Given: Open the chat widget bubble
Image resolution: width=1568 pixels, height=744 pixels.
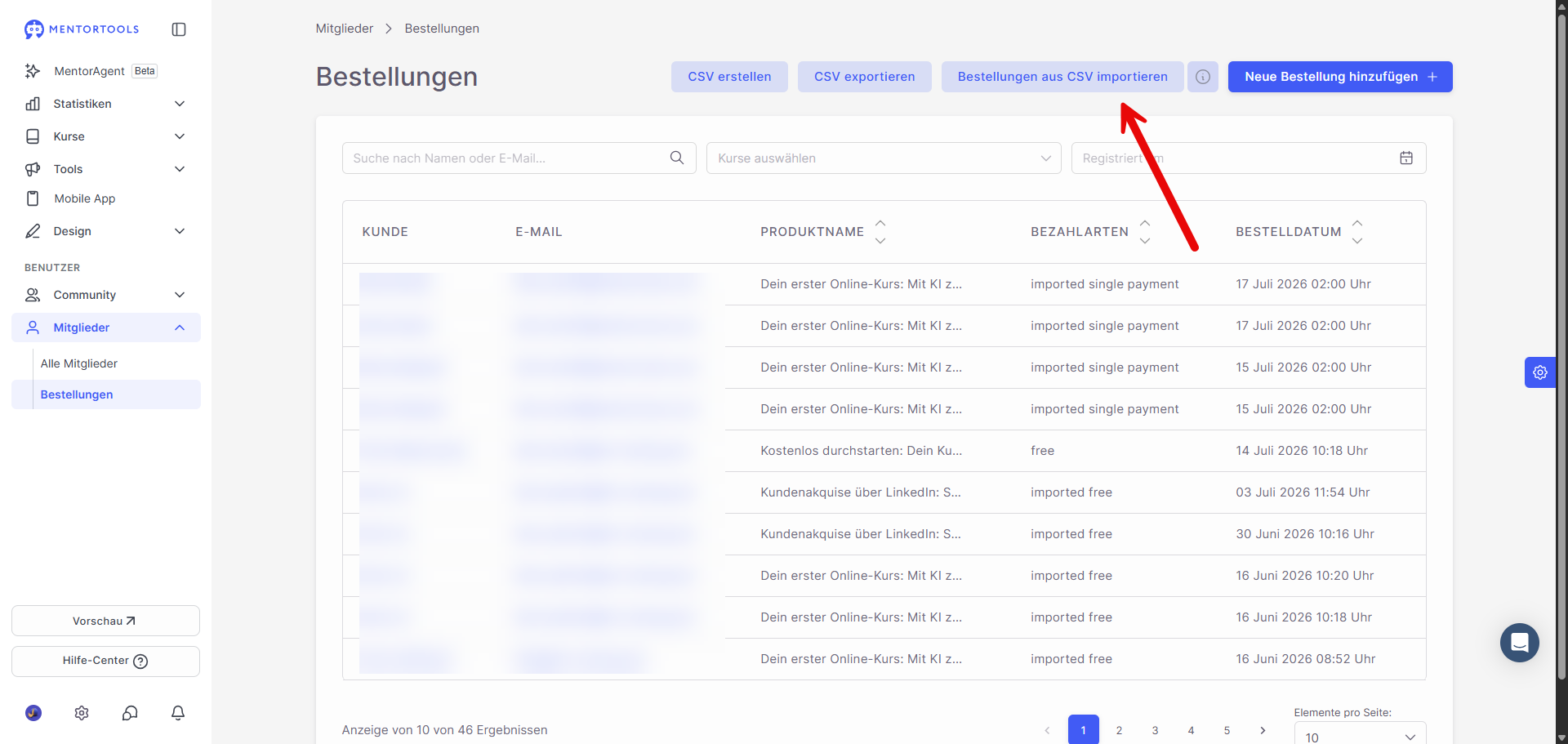Looking at the screenshot, I should (1520, 643).
